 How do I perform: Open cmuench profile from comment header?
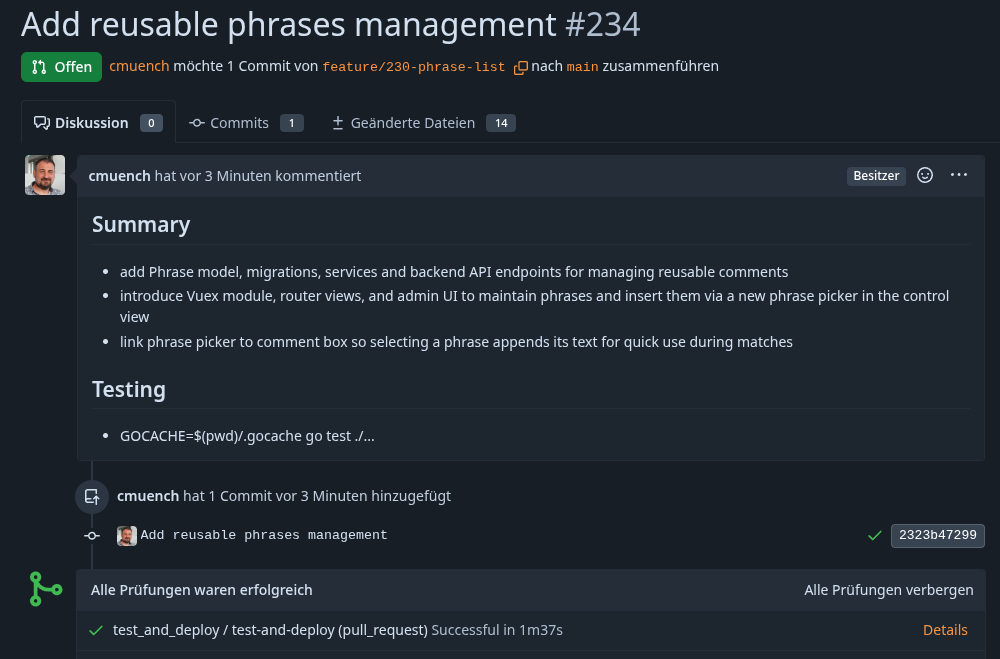pos(119,176)
